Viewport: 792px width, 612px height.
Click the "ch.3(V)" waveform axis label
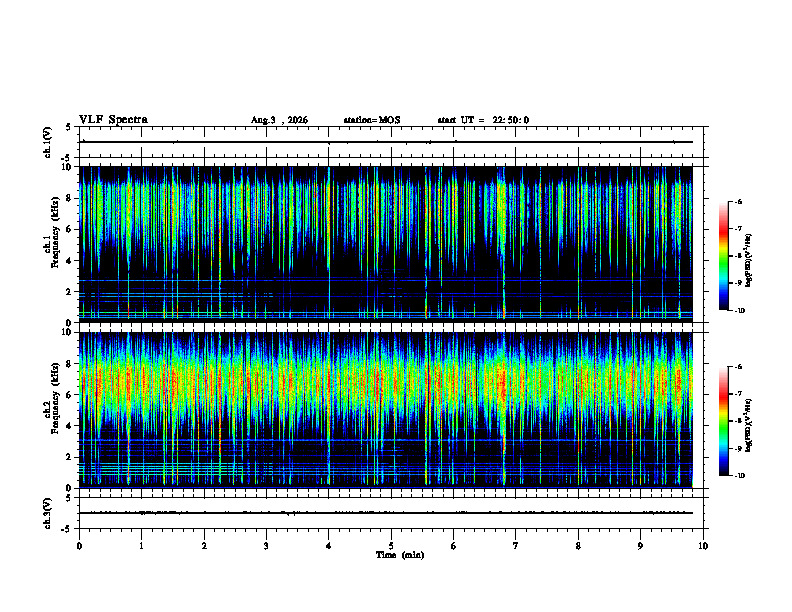pos(48,513)
